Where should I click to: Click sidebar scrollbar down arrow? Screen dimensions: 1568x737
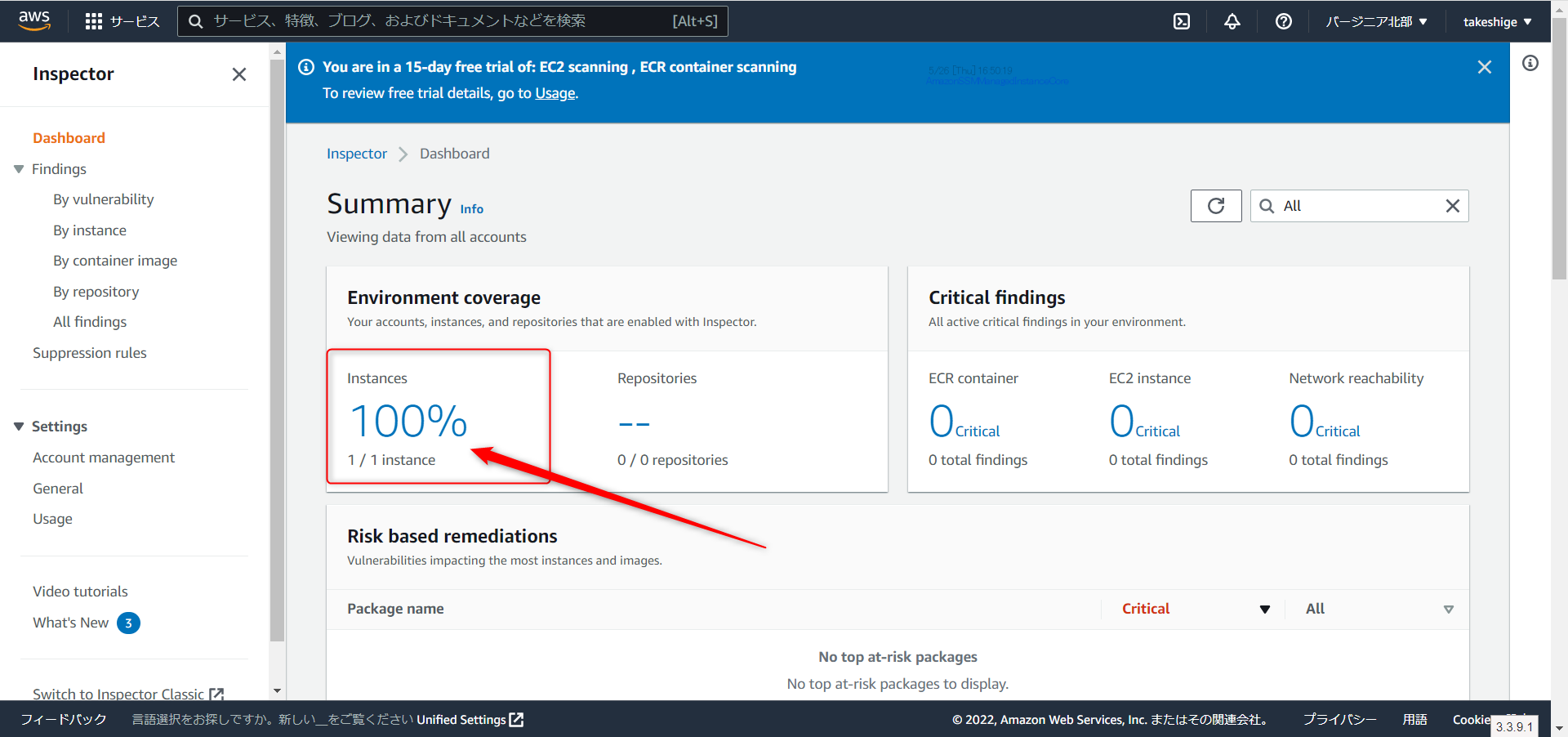[x=277, y=690]
